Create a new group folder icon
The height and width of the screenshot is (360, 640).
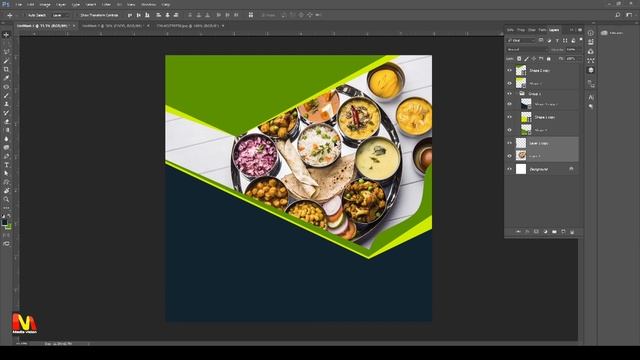554,232
